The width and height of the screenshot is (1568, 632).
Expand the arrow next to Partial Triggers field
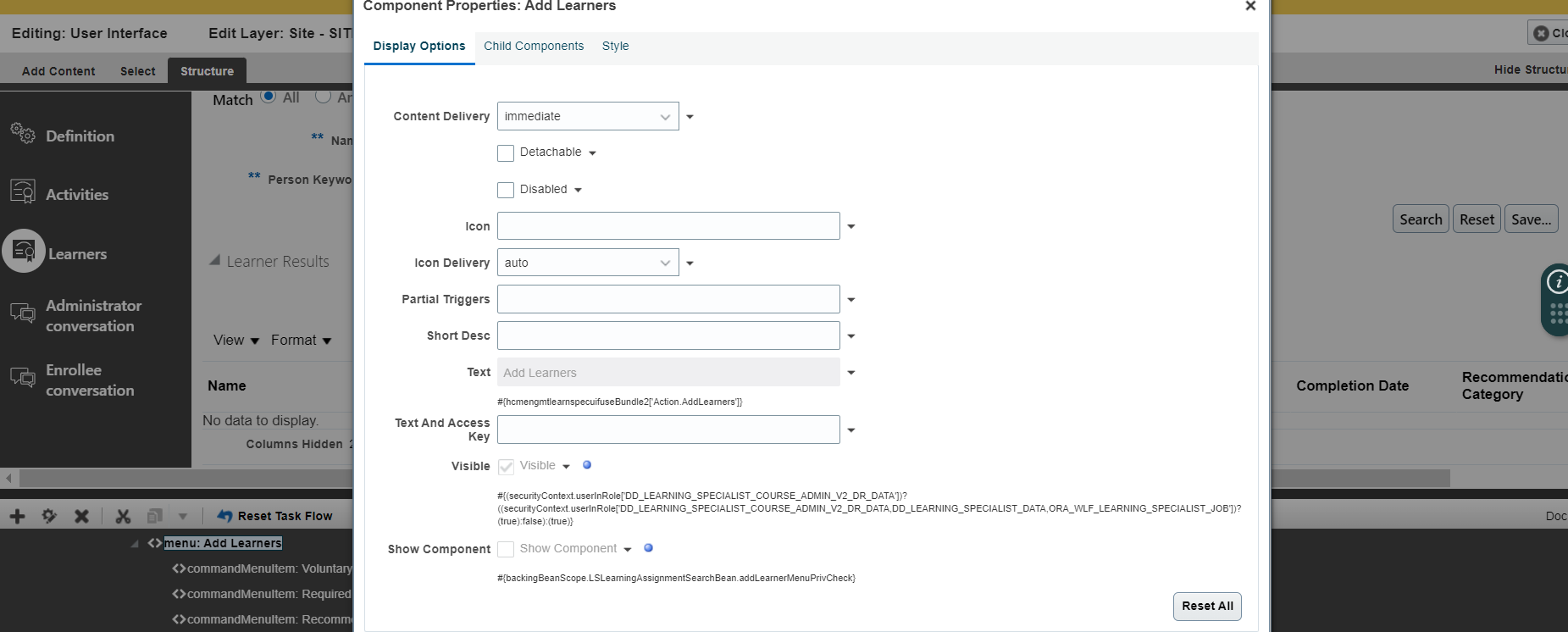[x=851, y=300]
